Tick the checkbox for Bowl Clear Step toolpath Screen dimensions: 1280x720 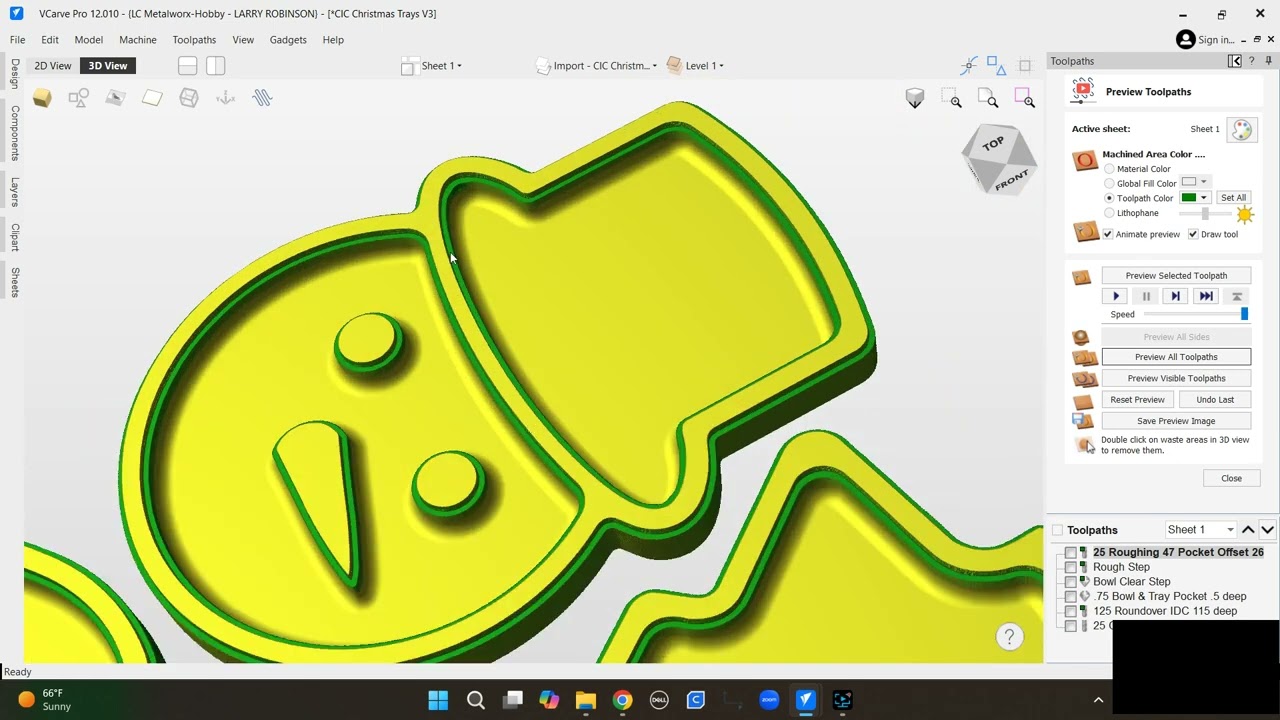pos(1071,582)
